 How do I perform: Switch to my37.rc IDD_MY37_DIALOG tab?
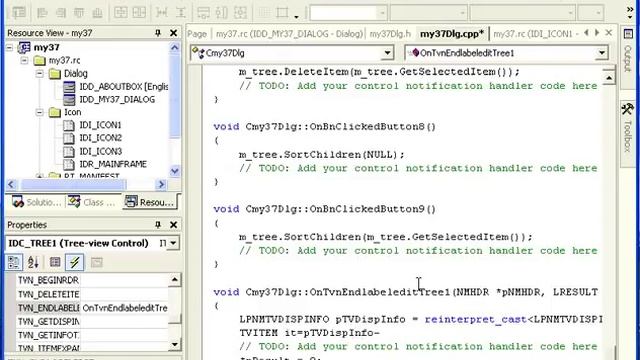[289, 34]
